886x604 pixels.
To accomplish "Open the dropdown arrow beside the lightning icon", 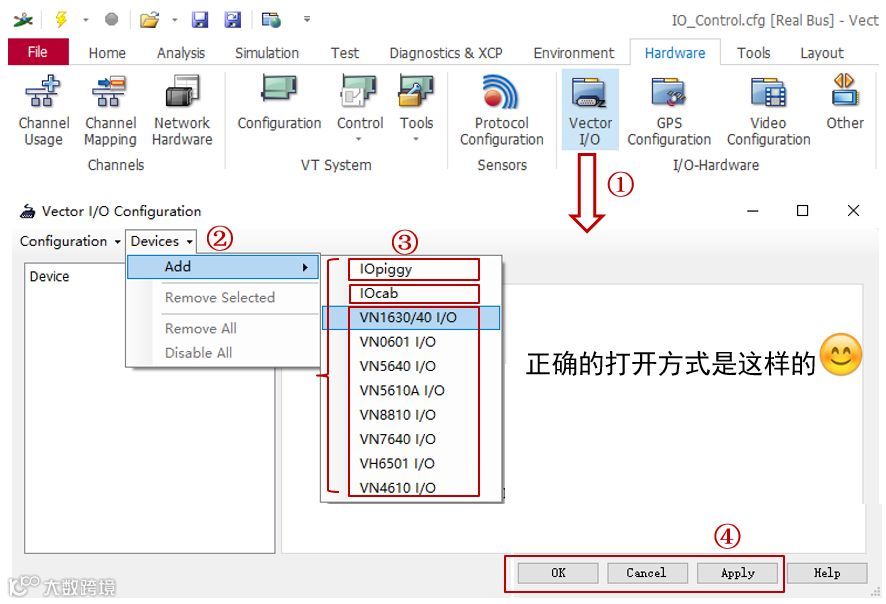I will (86, 20).
